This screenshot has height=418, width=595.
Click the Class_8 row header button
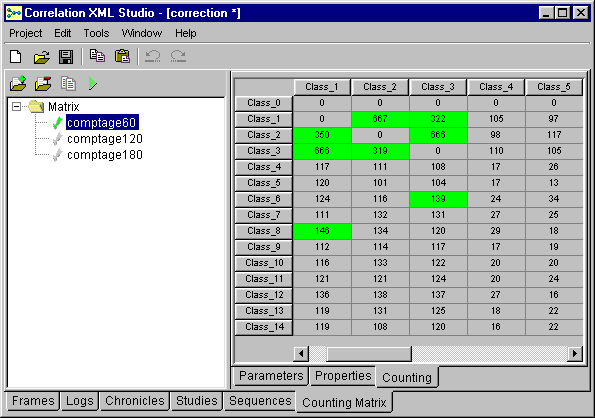(x=264, y=231)
